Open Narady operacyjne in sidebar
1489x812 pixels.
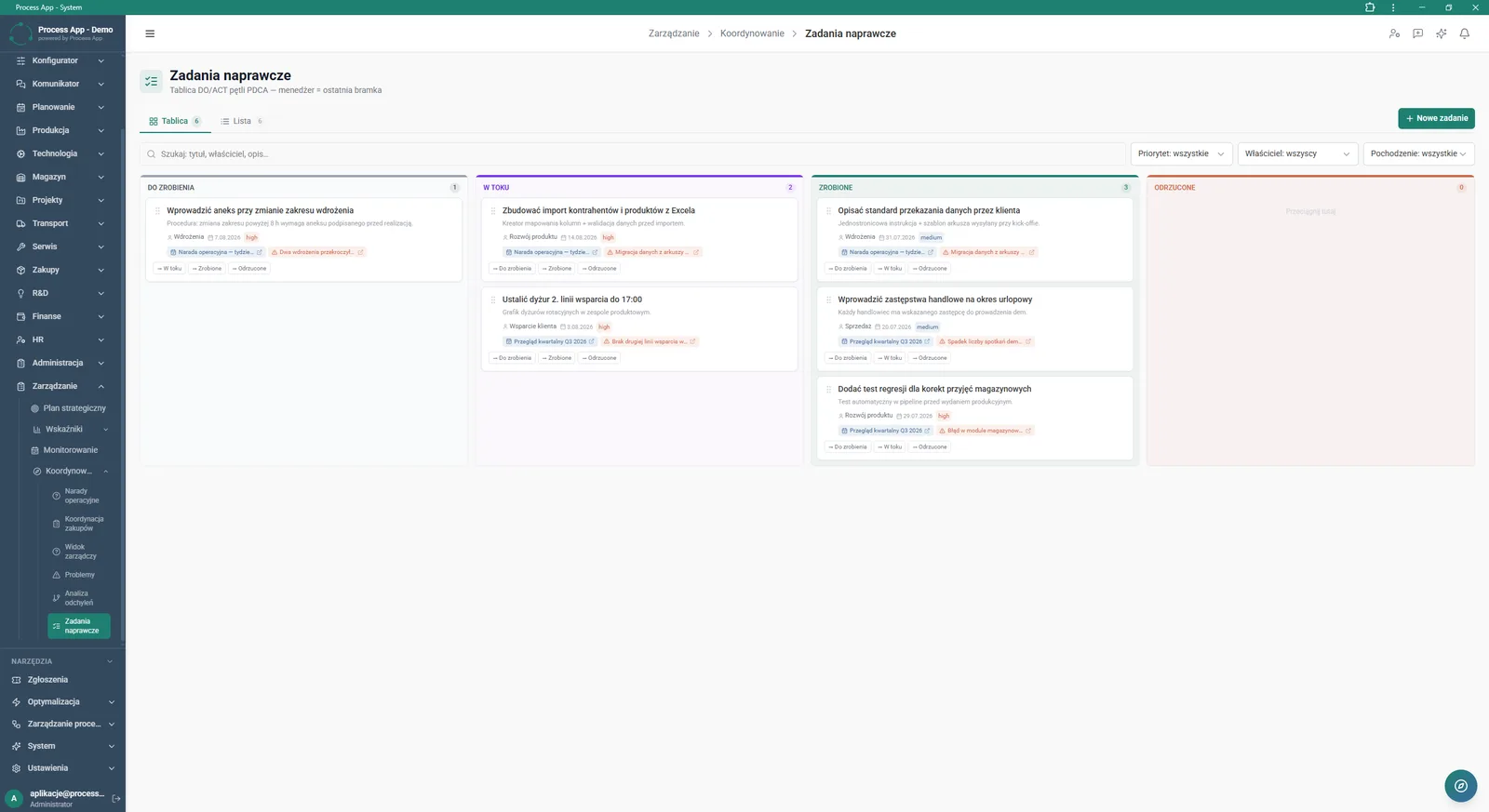[x=79, y=496]
